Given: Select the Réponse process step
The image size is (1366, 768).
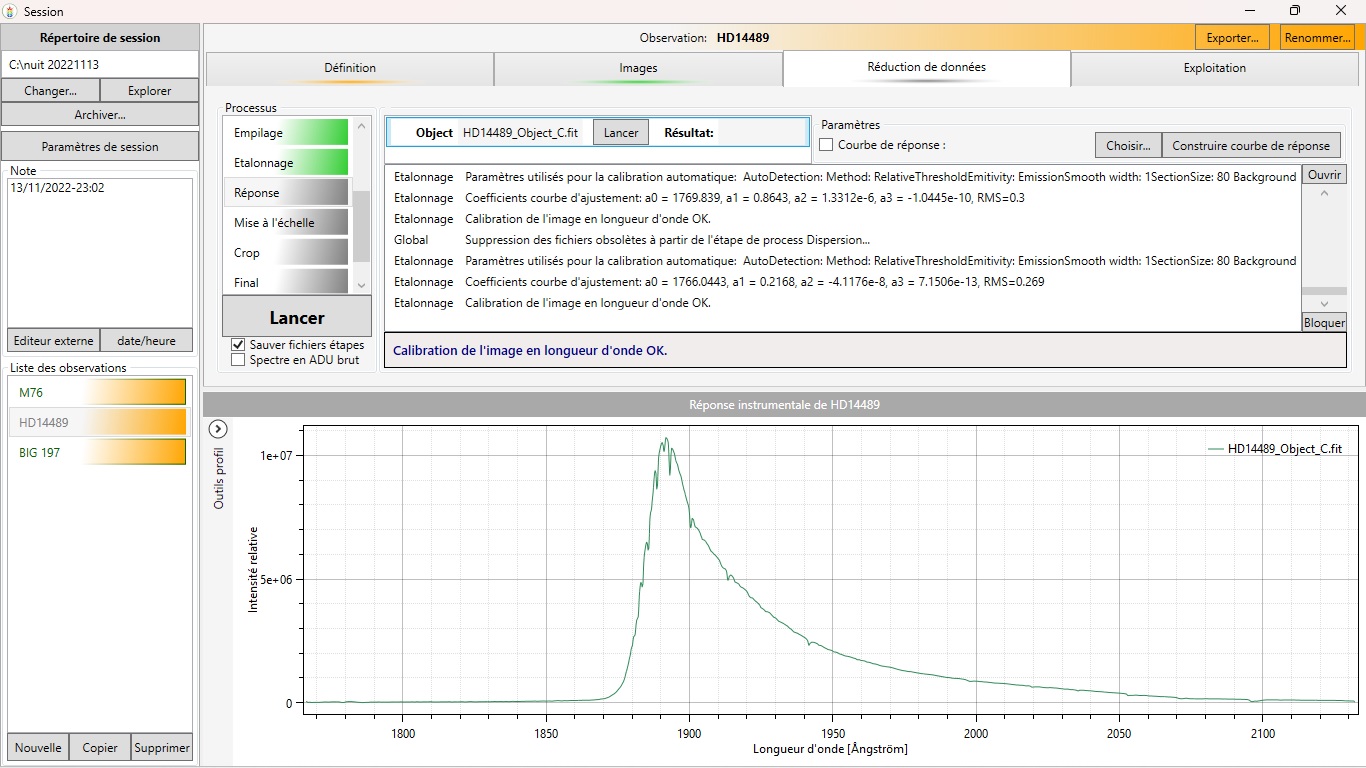Looking at the screenshot, I should (287, 192).
